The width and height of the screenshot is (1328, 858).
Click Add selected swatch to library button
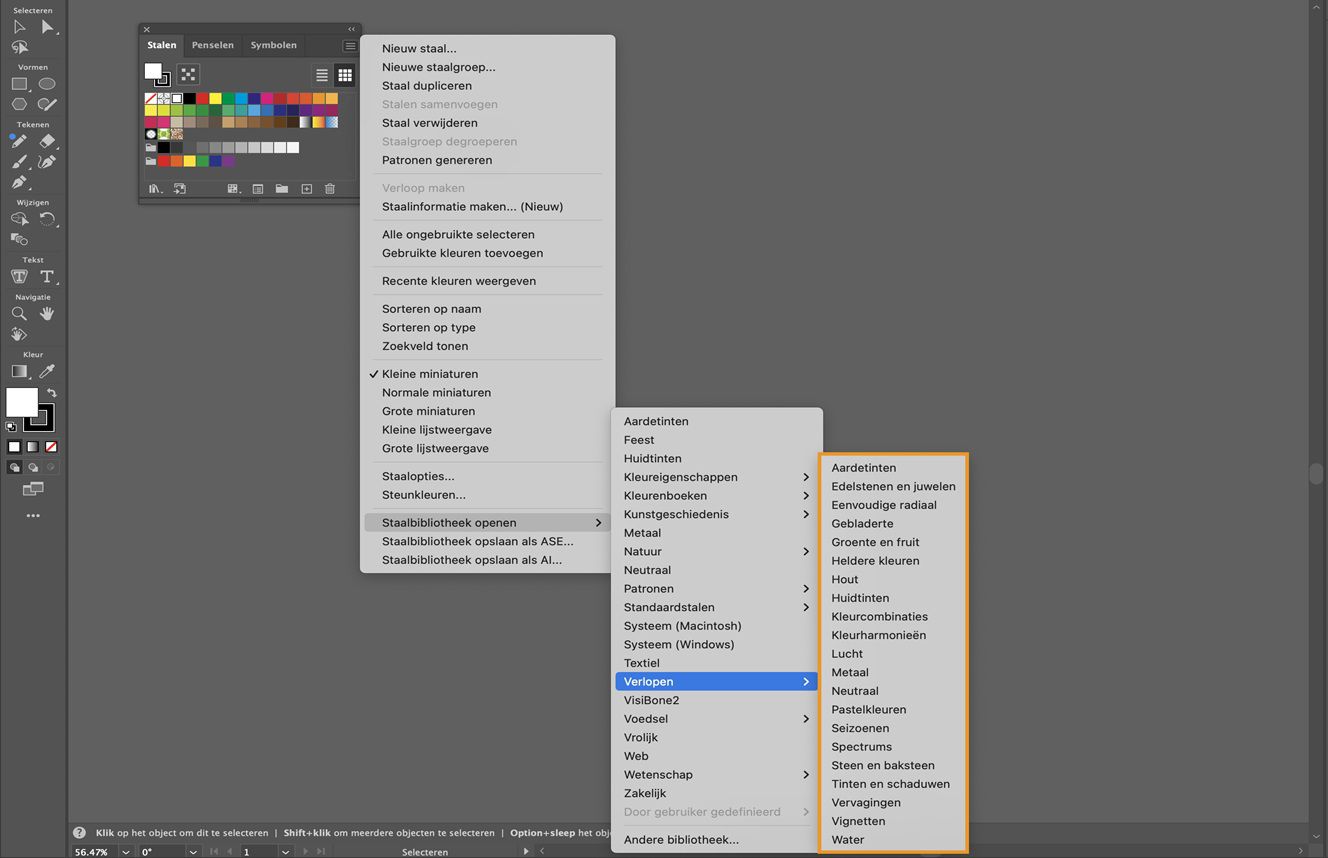click(180, 189)
